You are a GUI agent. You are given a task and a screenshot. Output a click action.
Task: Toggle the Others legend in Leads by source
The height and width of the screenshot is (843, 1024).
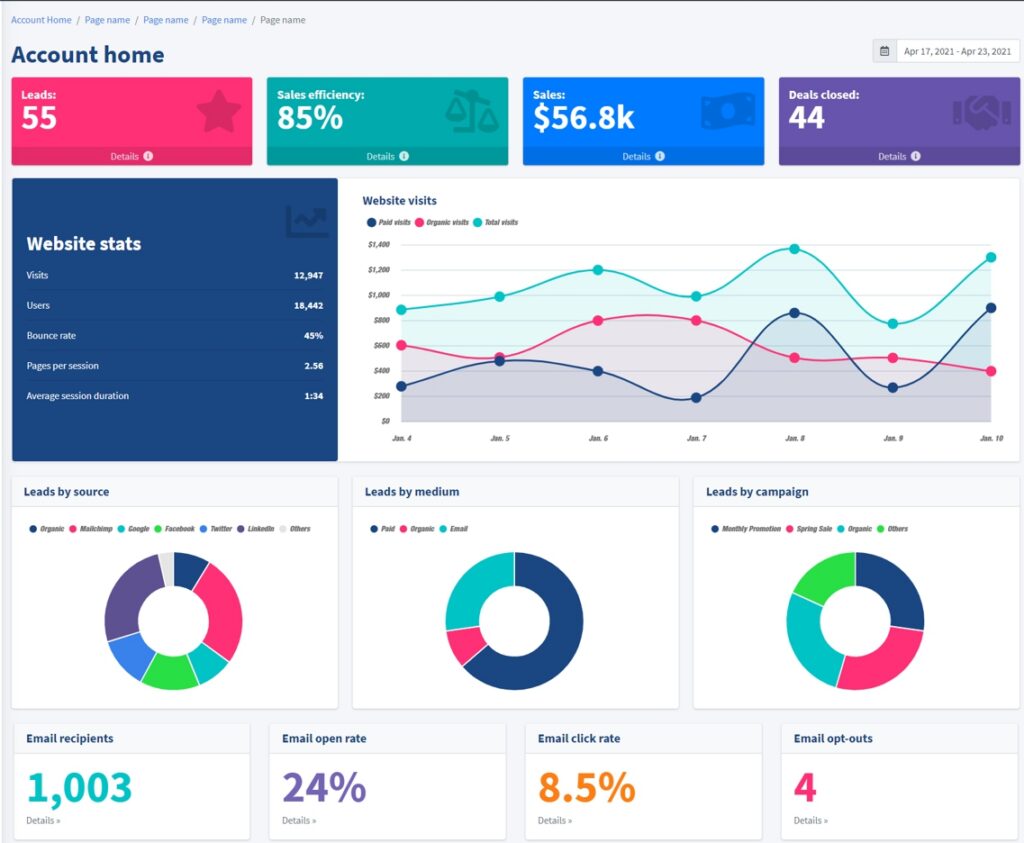(x=295, y=529)
